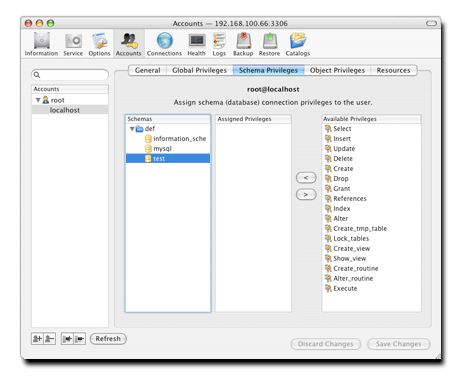
Task: Open the Service toolbar section
Action: click(73, 44)
